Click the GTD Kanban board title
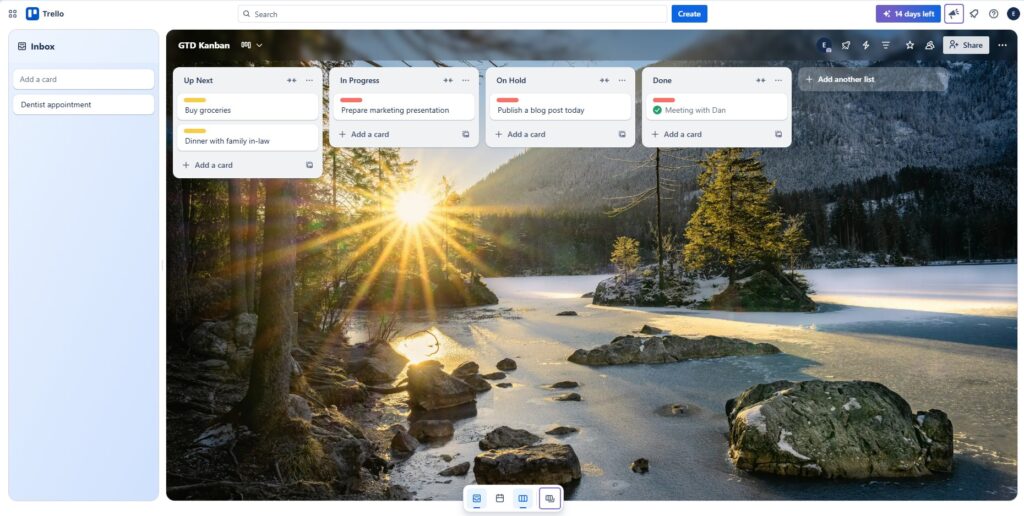1024x516 pixels. pos(204,45)
